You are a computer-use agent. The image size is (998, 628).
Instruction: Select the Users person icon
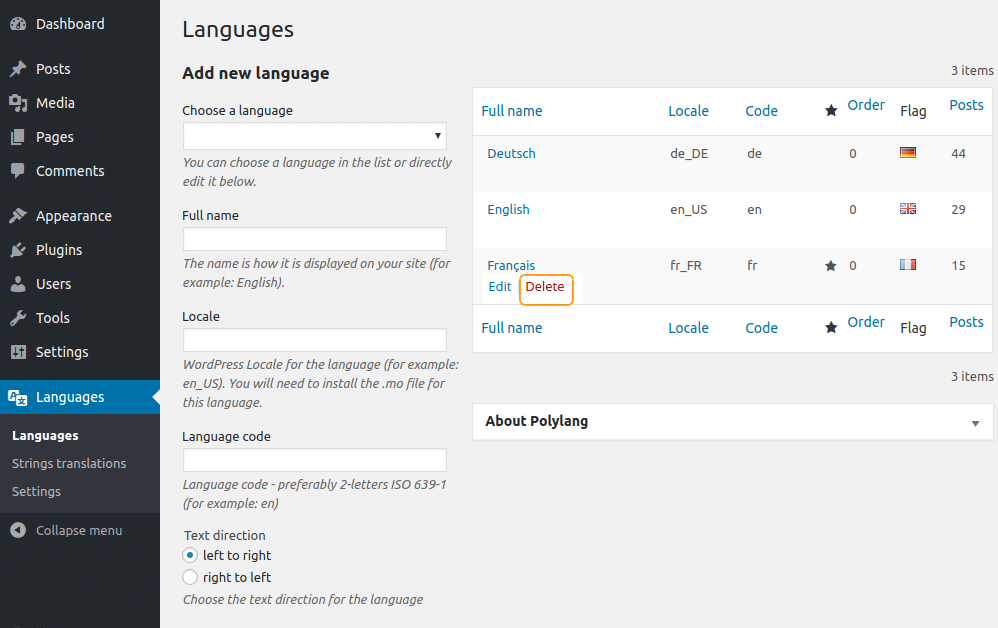(18, 284)
